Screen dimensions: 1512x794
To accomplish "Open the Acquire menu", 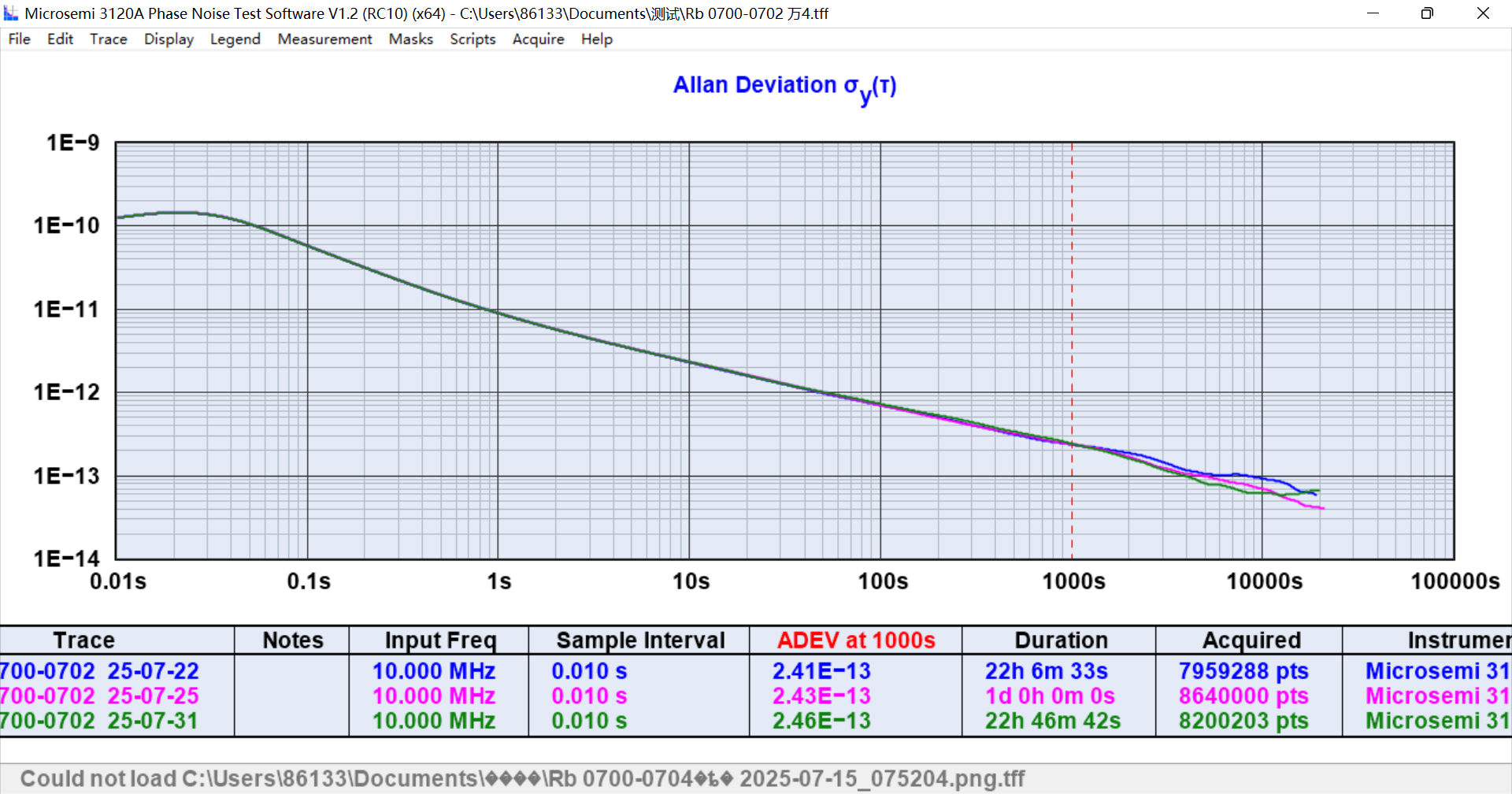I will [x=538, y=39].
